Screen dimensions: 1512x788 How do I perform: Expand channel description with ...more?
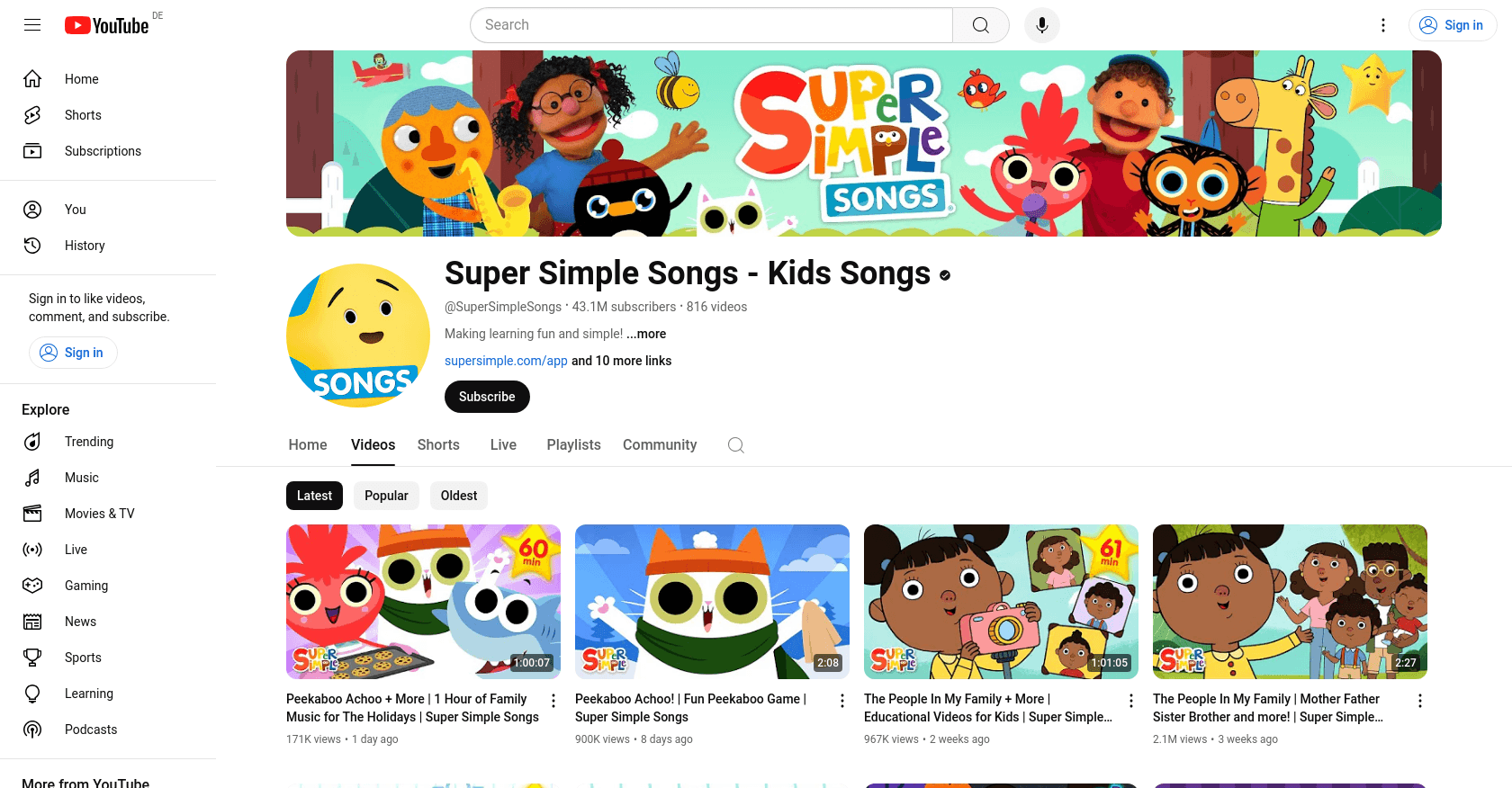[646, 334]
